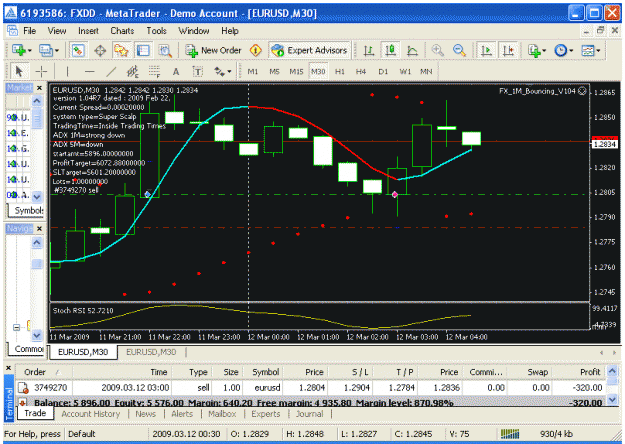Select the text label T tool
This screenshot has width=625, height=444.
[x=198, y=72]
